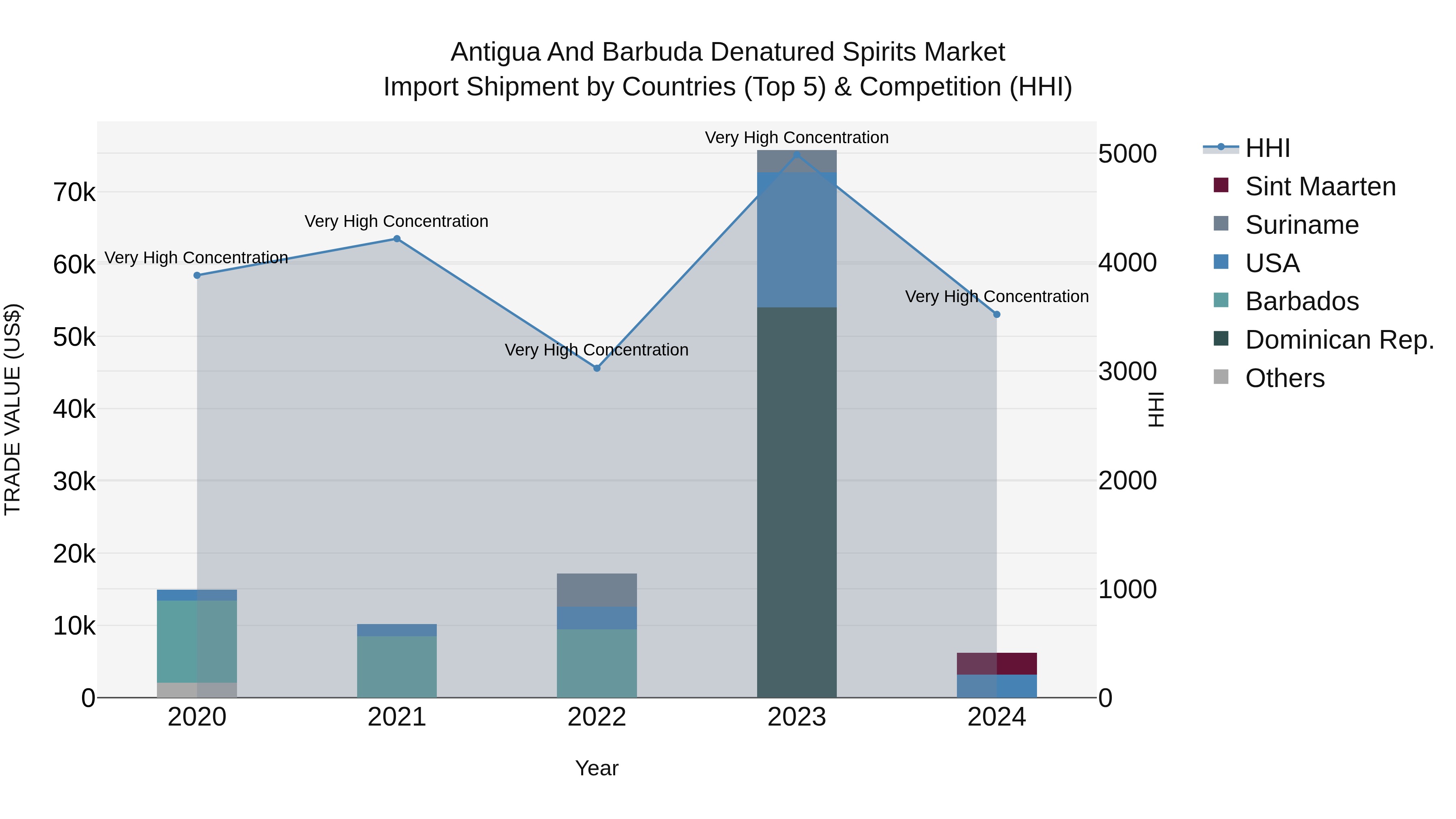Click the subtitle Import Shipment by Countries line
This screenshot has height=819, width=1456.
[x=728, y=87]
